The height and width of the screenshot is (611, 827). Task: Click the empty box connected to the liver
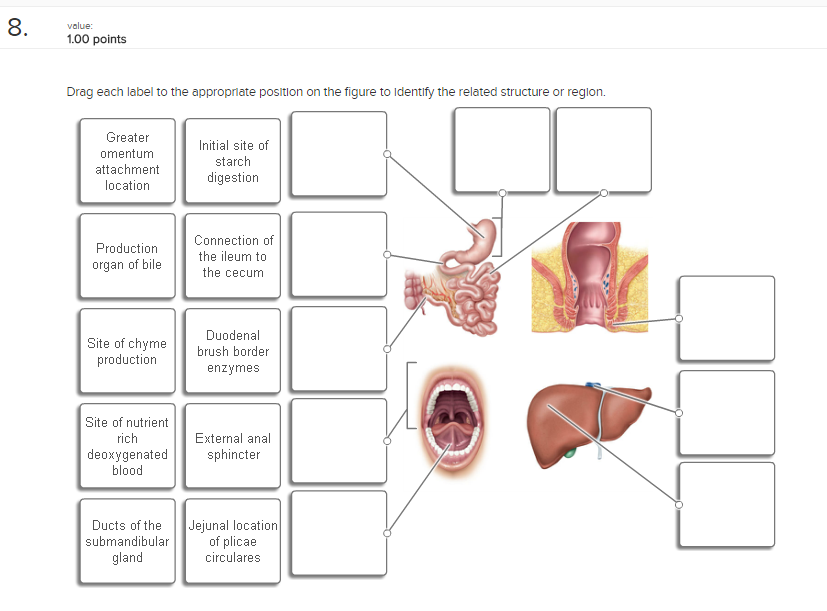pos(726,413)
